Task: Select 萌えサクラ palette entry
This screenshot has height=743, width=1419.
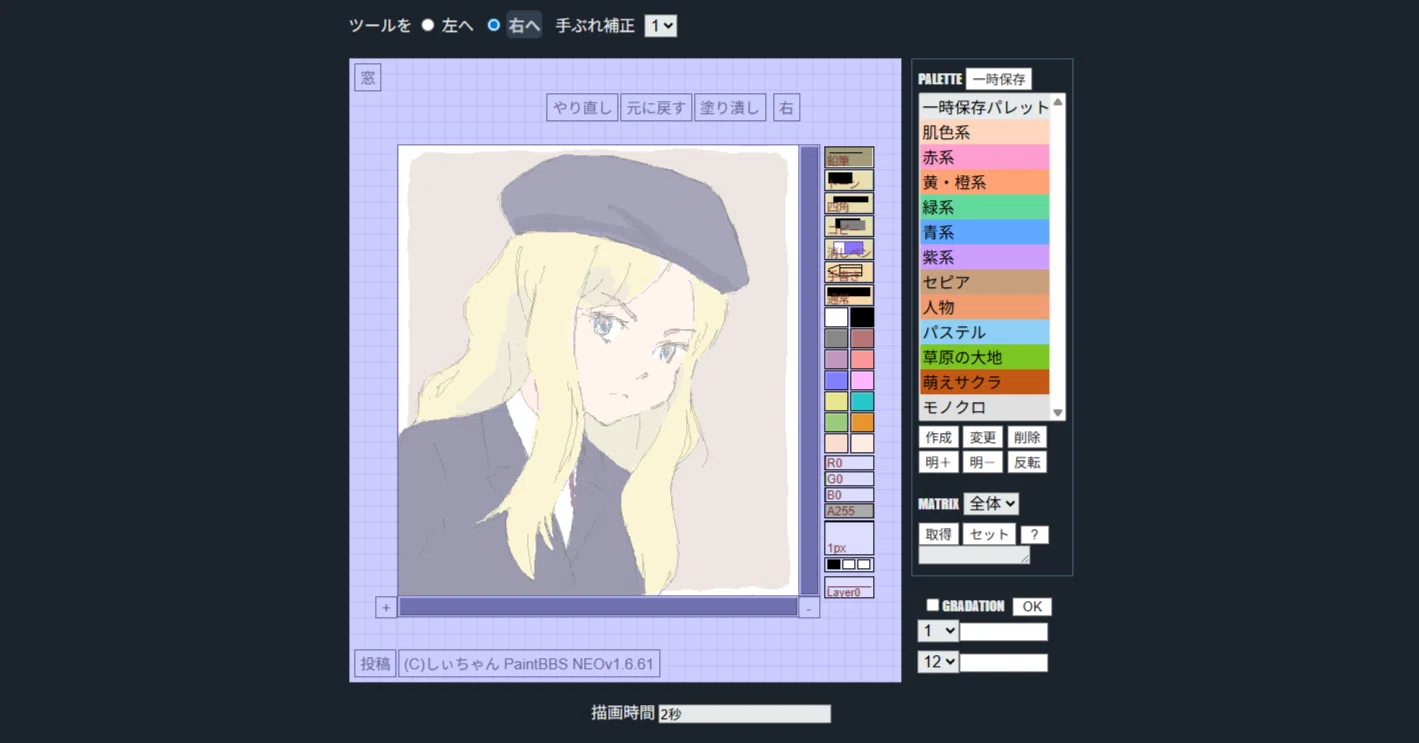Action: point(985,382)
